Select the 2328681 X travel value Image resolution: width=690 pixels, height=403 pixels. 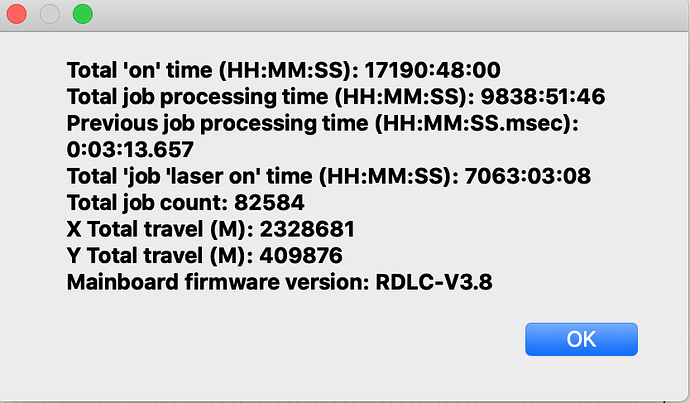point(307,229)
